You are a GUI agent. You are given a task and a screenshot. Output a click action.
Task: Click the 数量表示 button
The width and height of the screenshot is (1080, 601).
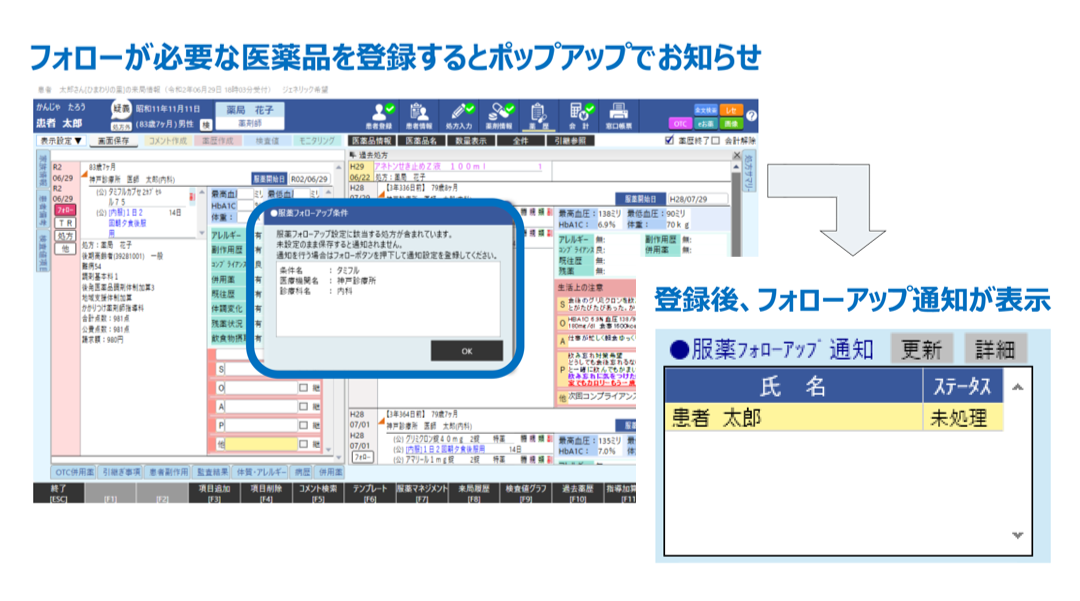(x=470, y=140)
